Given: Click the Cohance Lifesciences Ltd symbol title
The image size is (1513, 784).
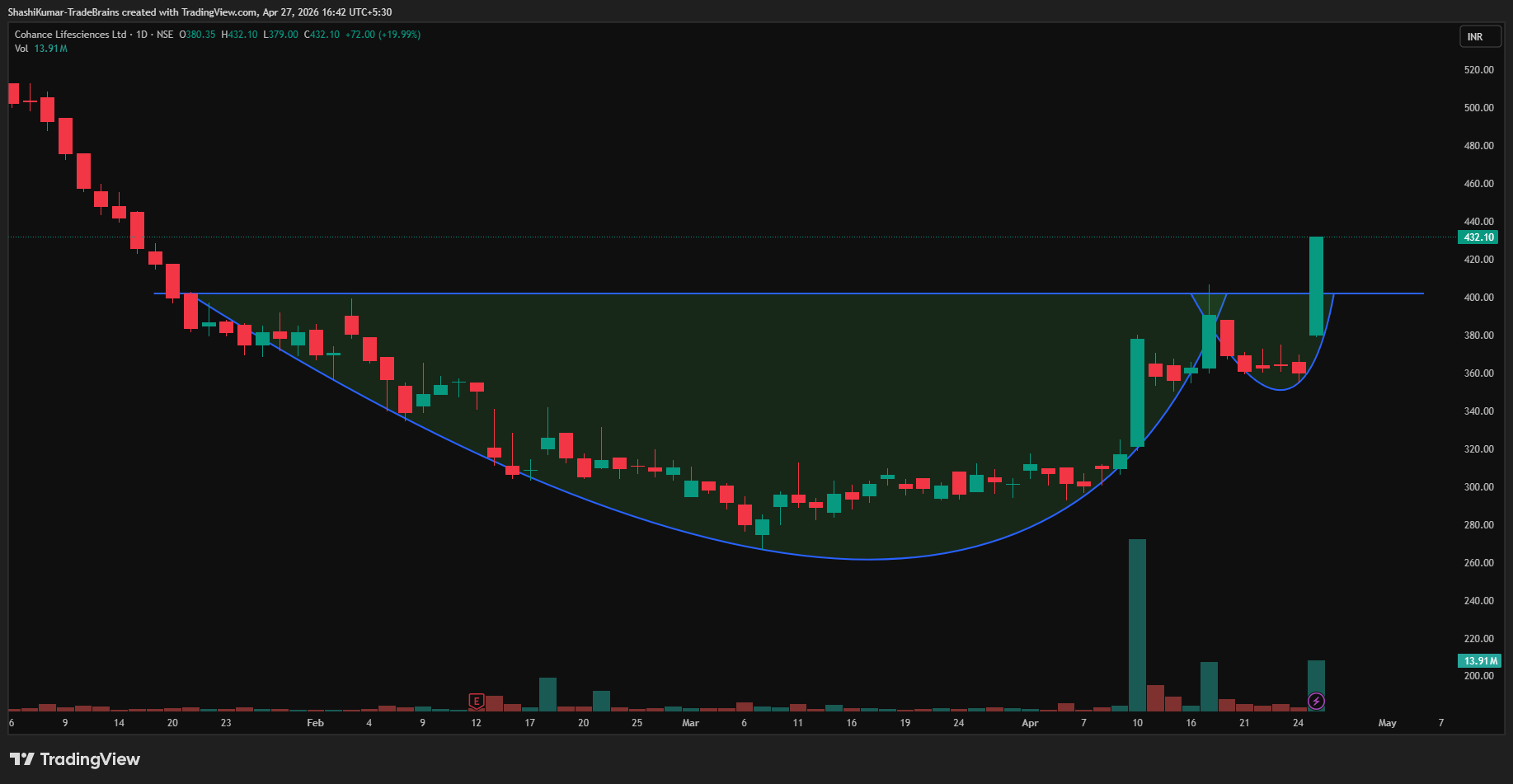Looking at the screenshot, I should [x=71, y=35].
